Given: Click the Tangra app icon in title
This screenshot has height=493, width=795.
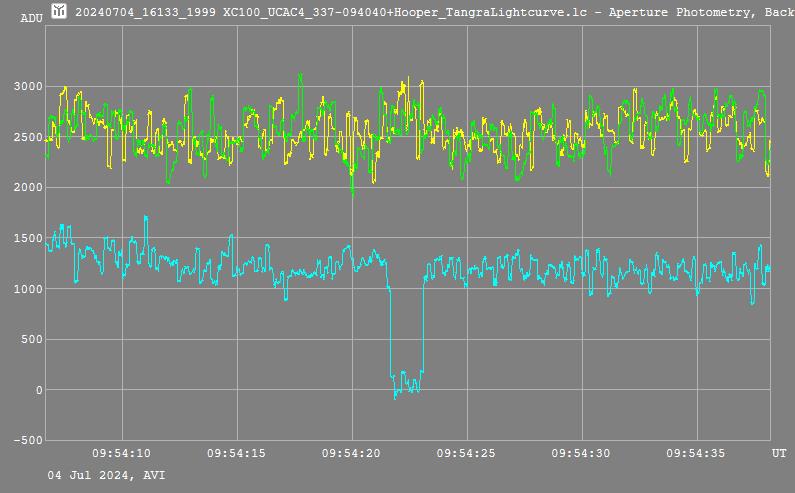Looking at the screenshot, I should (59, 11).
